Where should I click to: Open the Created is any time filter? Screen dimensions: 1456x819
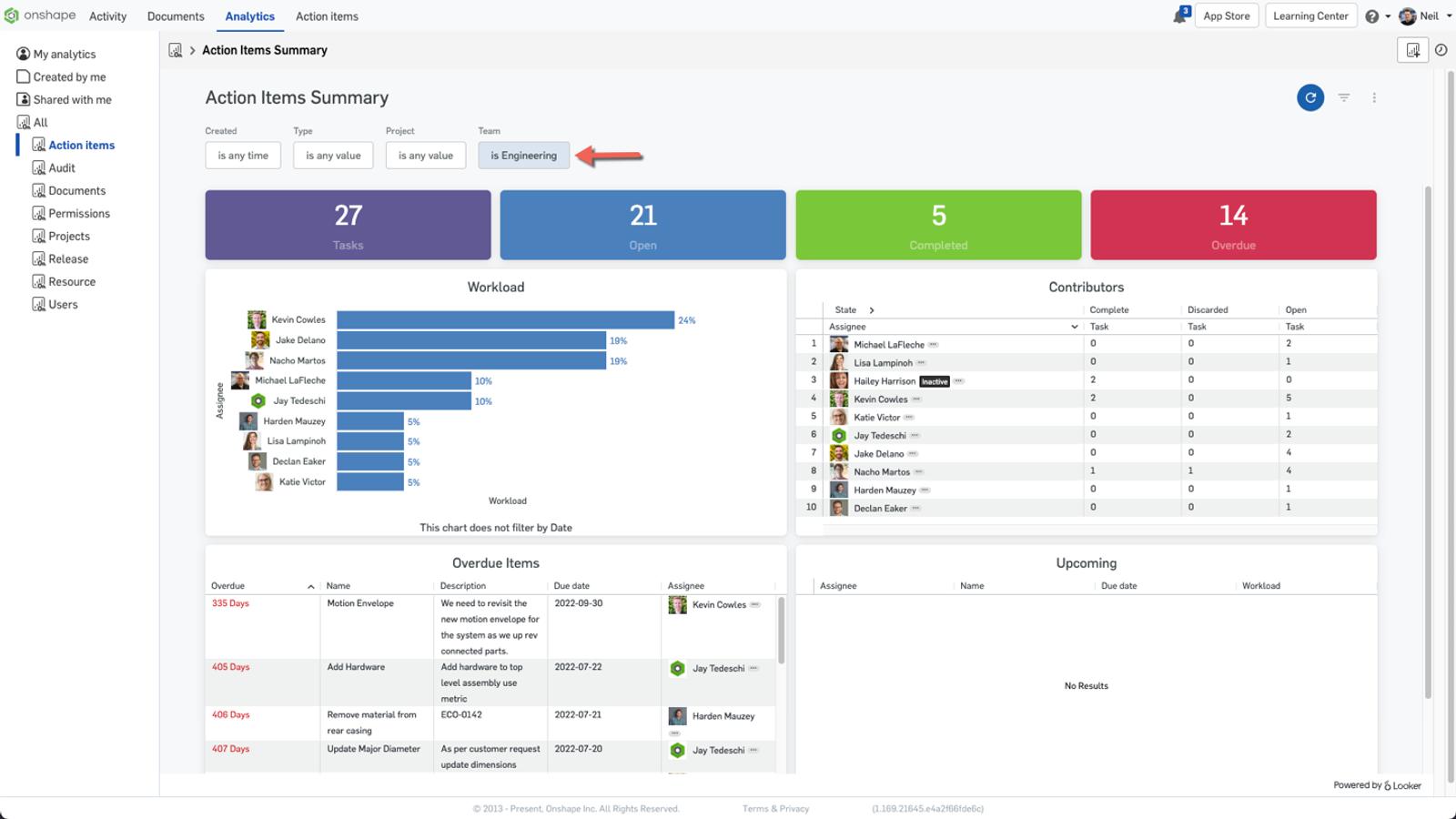(243, 156)
